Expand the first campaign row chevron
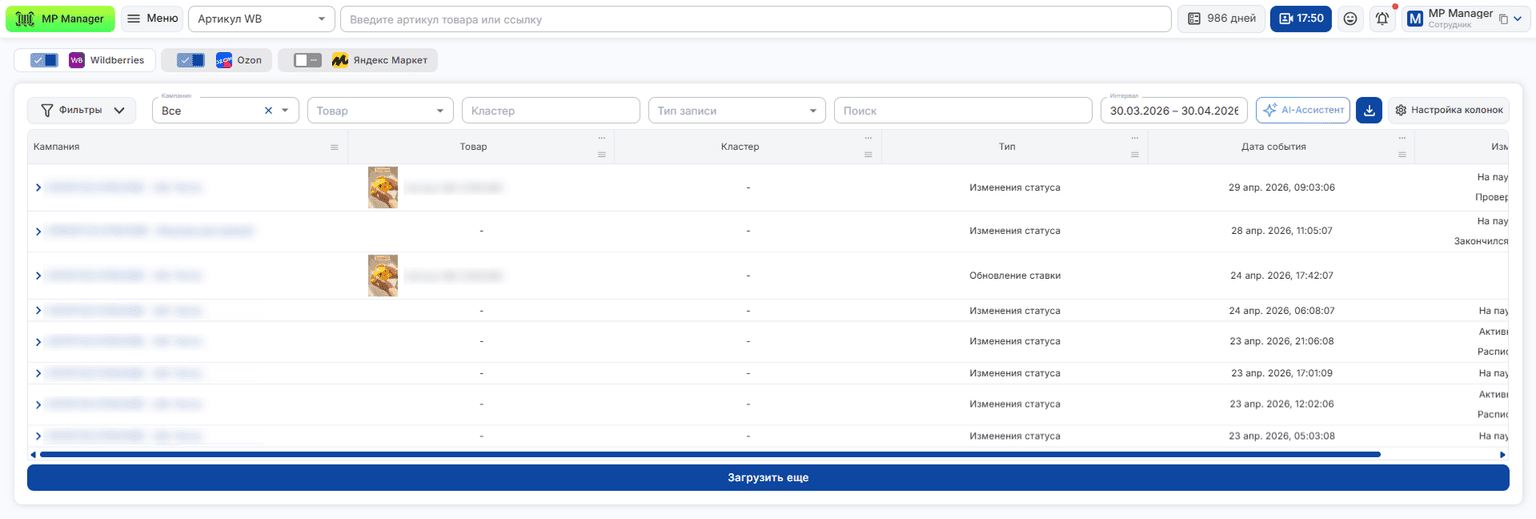Screen dimensions: 1536x519 click(39, 188)
